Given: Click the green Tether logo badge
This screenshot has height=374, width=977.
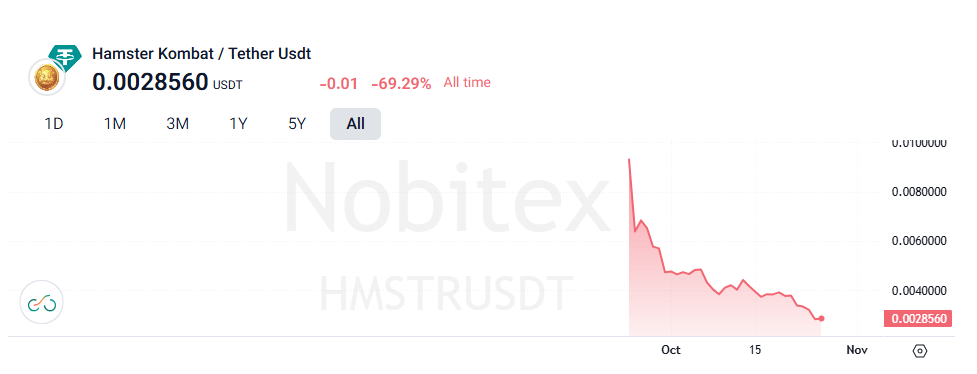Looking at the screenshot, I should coord(65,58).
